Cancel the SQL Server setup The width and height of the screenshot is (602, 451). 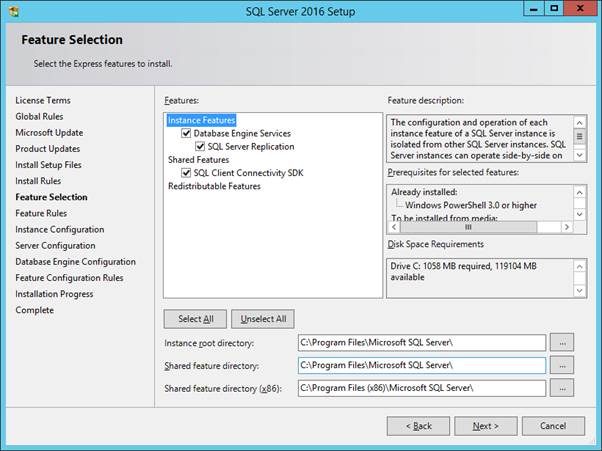[x=553, y=426]
